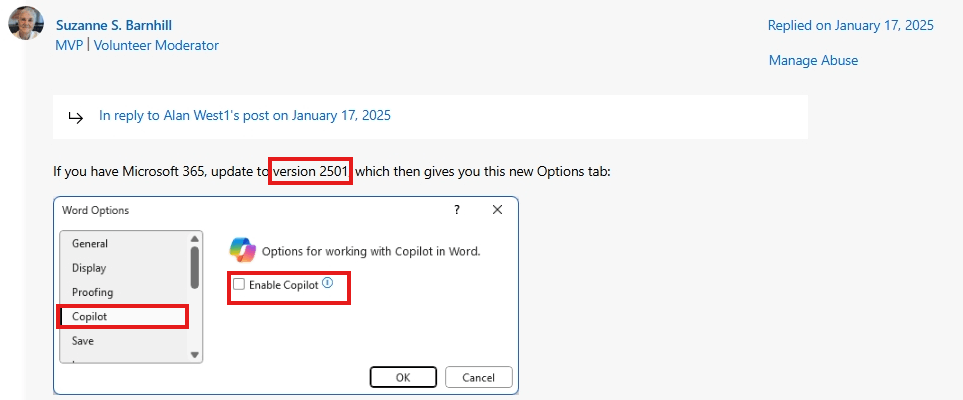This screenshot has width=963, height=400.
Task: Click the help question mark in Word Options
Action: [x=456, y=210]
